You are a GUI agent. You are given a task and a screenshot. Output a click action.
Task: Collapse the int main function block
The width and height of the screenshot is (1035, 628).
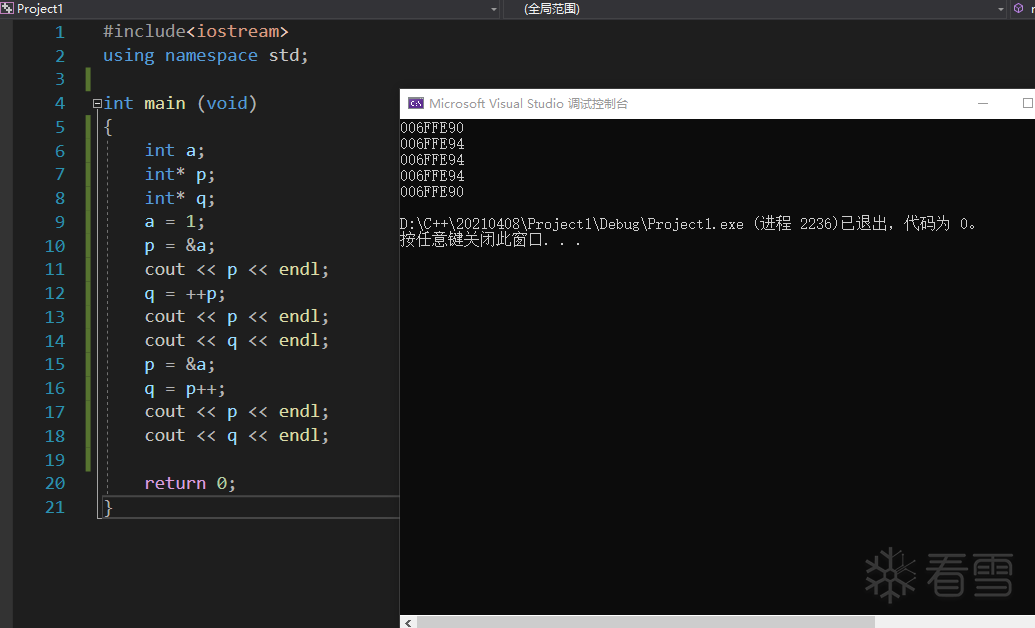pyautogui.click(x=97, y=104)
